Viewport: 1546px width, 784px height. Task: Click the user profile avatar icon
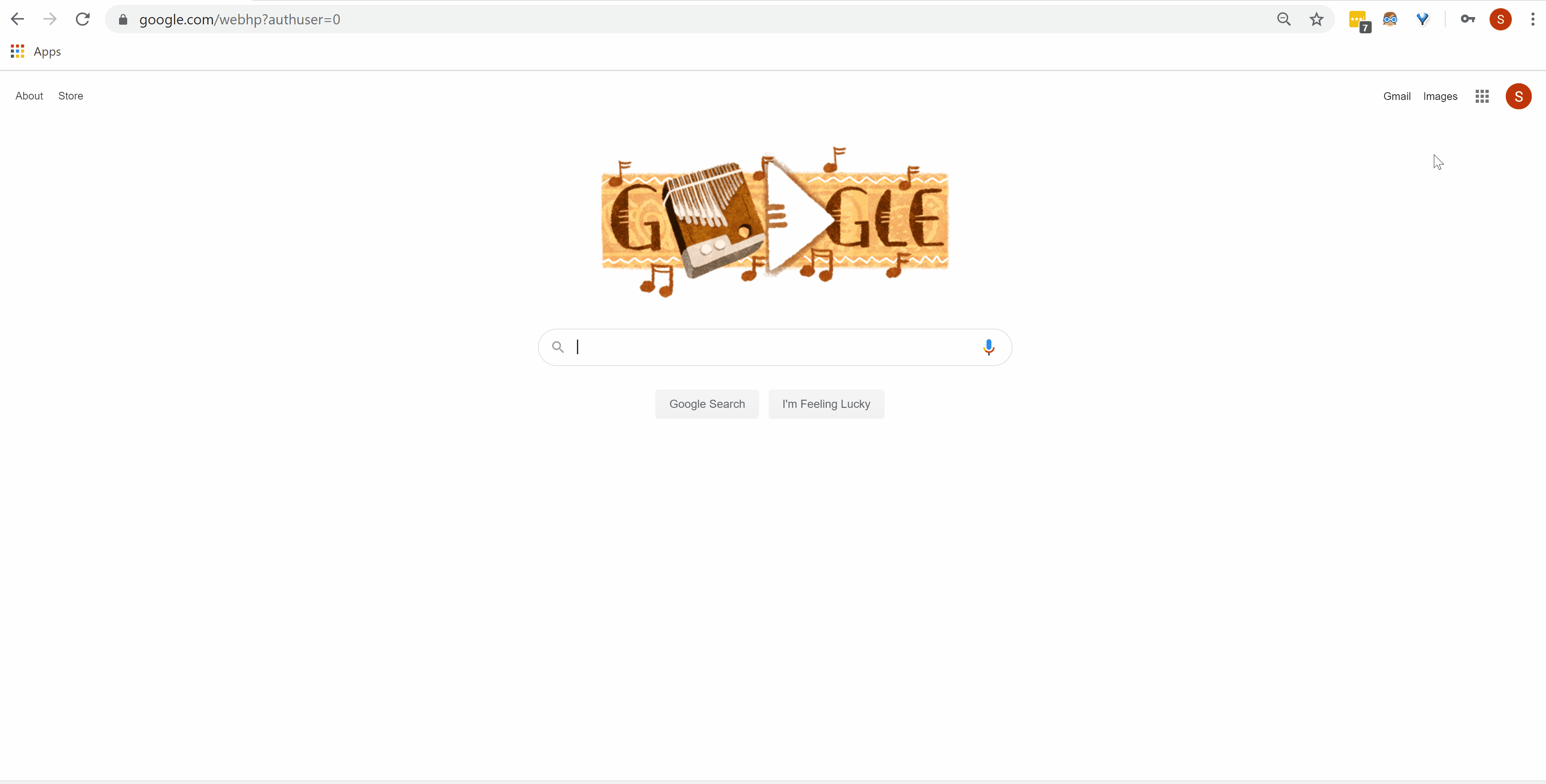click(1519, 96)
